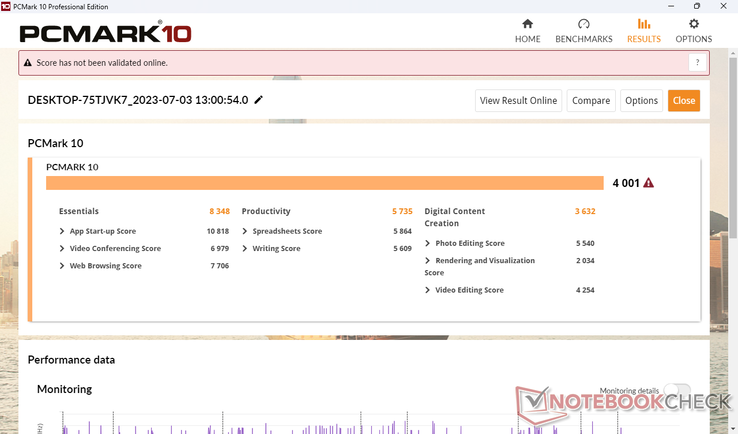Viewport: 738px width, 434px height.
Task: Expand App Start-up Score details
Action: pyautogui.click(x=62, y=231)
